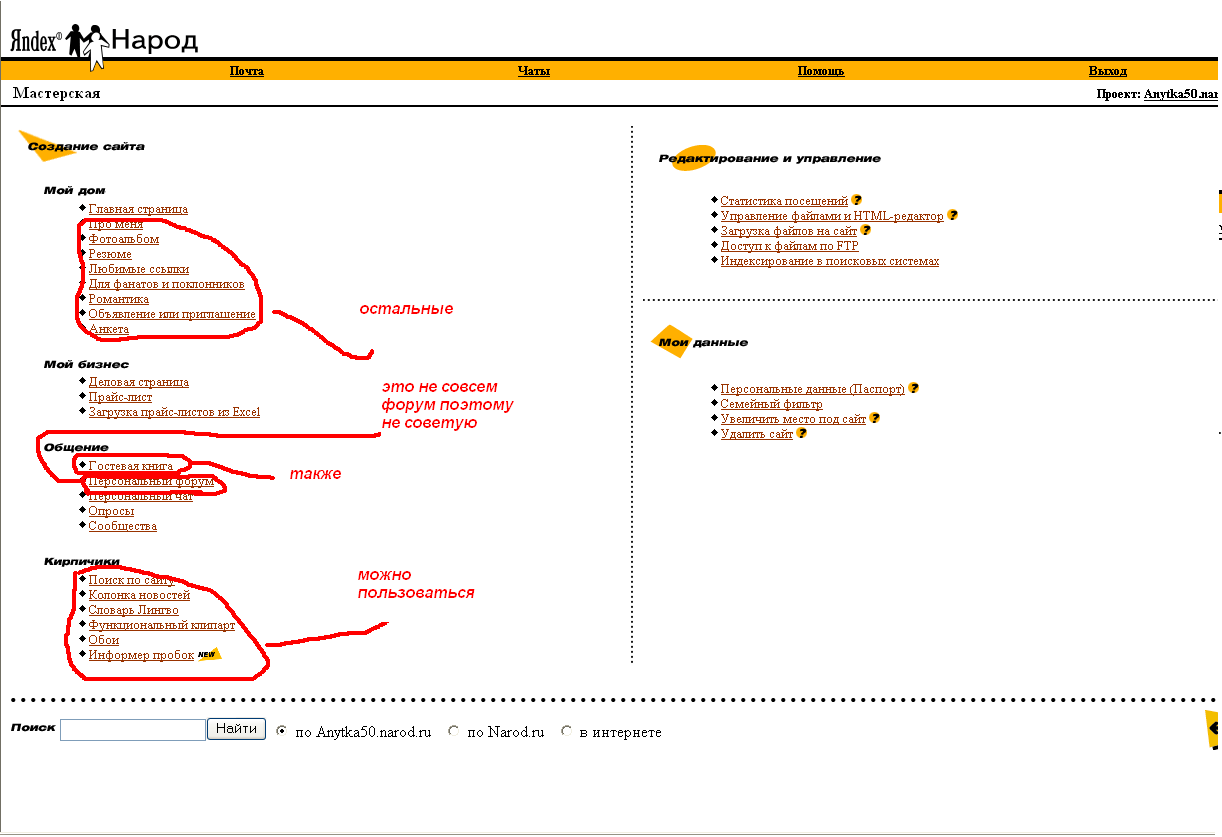Open Персональные данные (Паспорт) link

[x=813, y=389]
